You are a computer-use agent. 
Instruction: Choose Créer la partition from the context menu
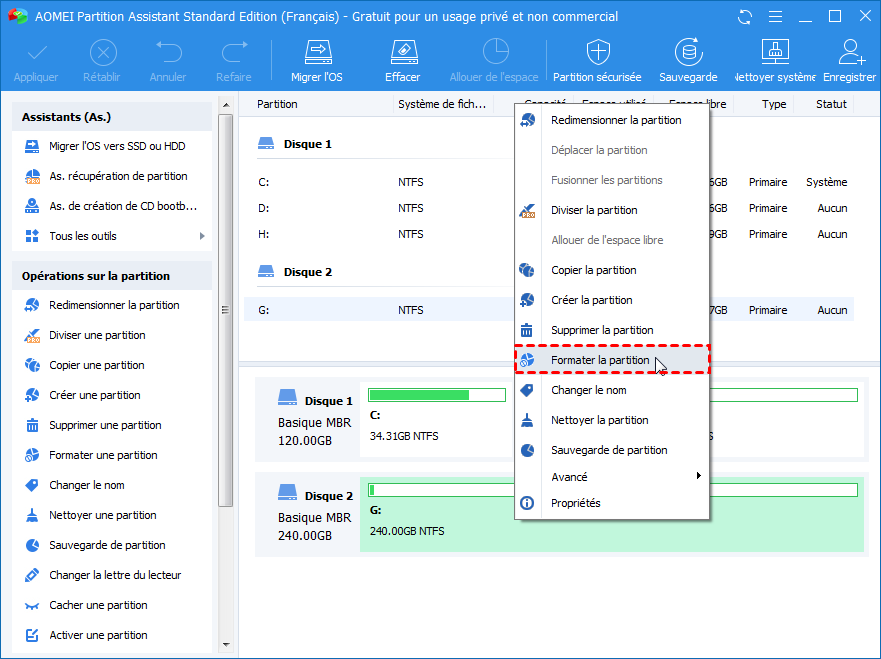612,300
